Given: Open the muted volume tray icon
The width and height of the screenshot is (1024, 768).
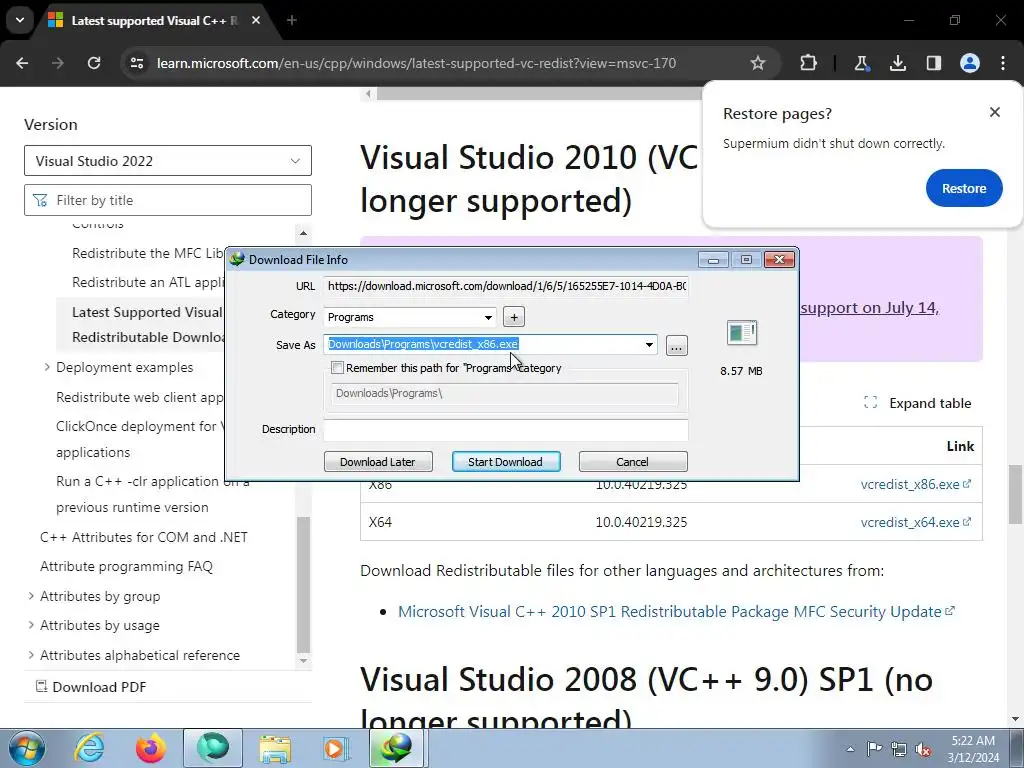Looking at the screenshot, I should (x=923, y=749).
